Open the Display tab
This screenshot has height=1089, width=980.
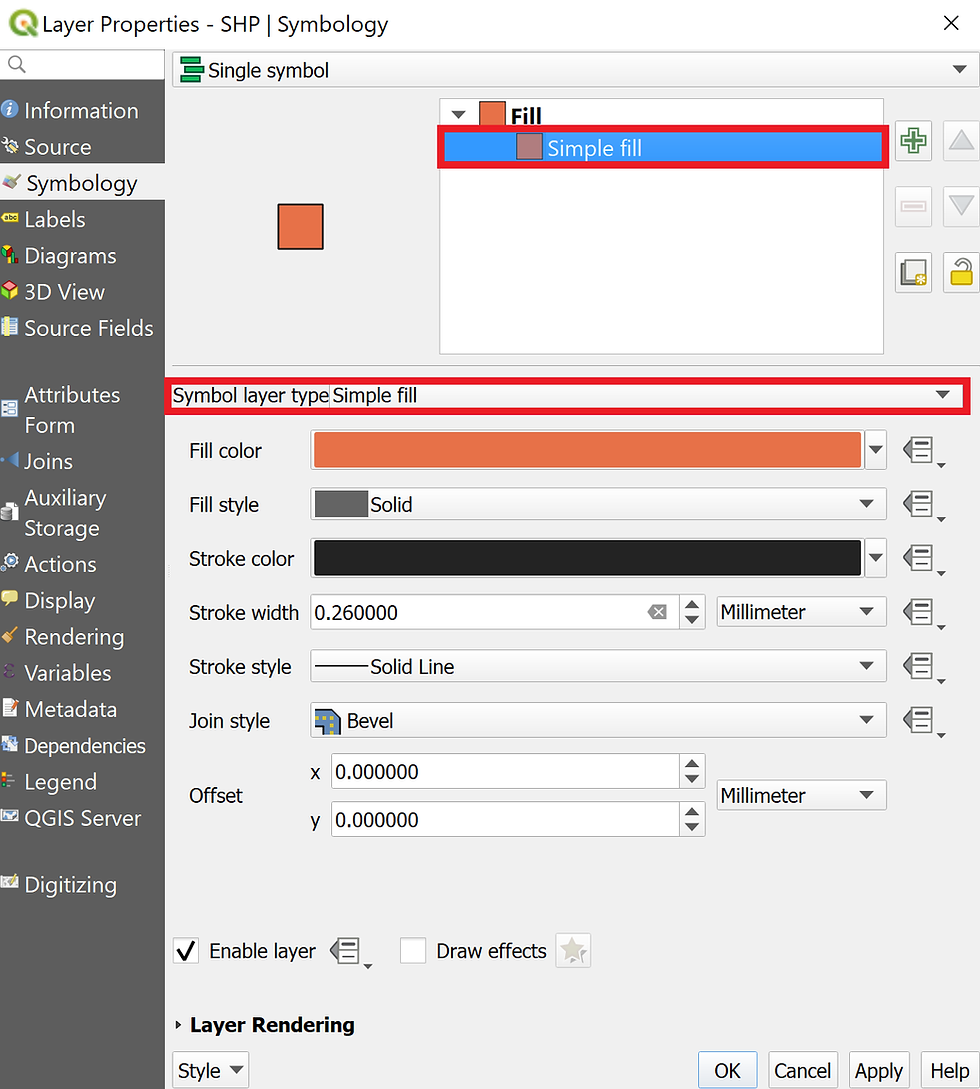(82, 600)
